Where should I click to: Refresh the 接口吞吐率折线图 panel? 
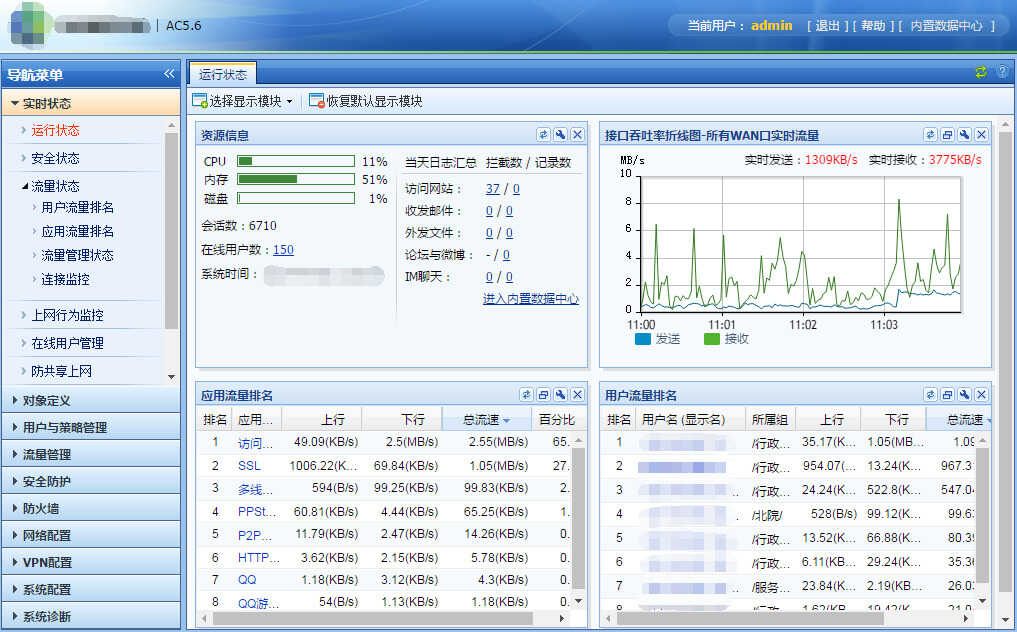[x=931, y=134]
